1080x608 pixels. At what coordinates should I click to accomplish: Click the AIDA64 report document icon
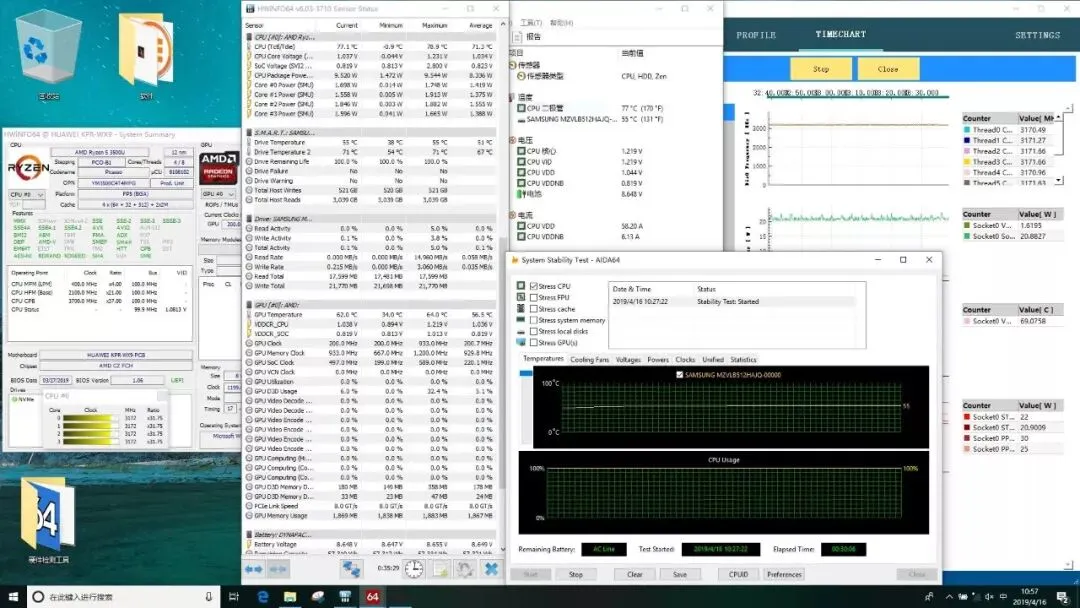(x=518, y=36)
